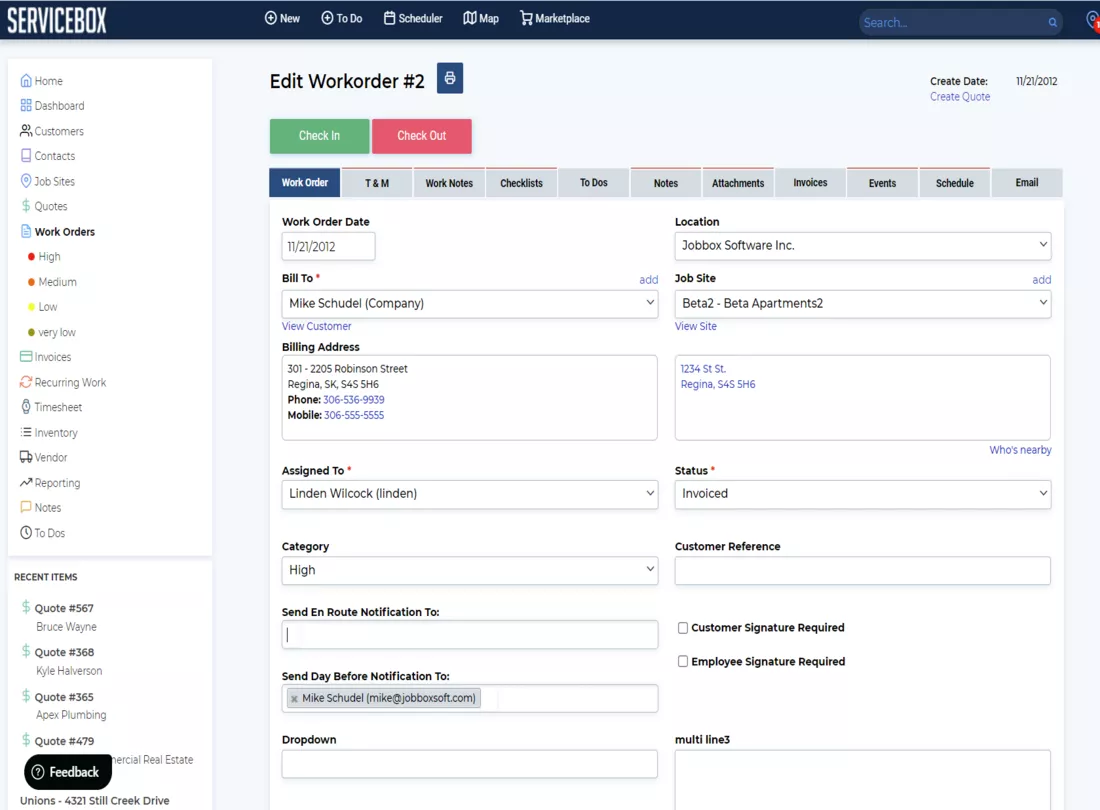This screenshot has width=1100, height=810.
Task: Click the add link beside Bill To
Action: click(648, 280)
